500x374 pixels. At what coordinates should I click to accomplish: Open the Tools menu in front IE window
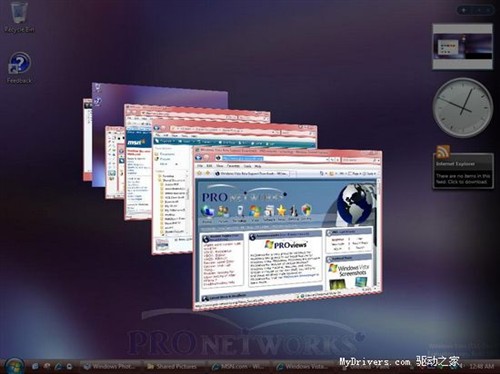click(247, 166)
